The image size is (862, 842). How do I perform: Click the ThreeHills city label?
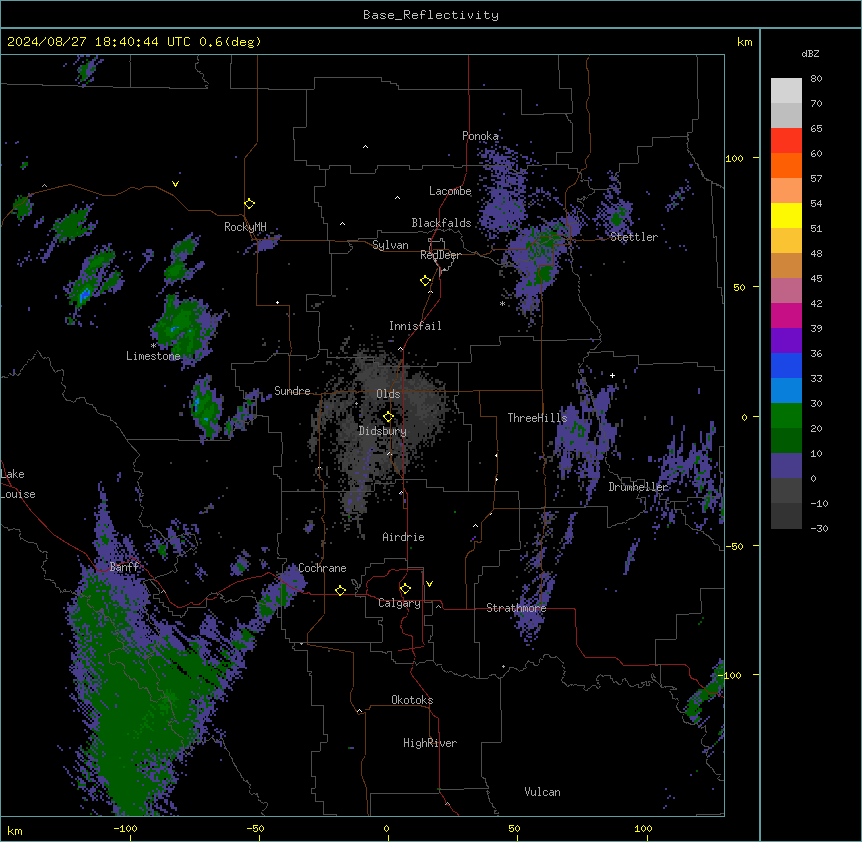(x=537, y=418)
